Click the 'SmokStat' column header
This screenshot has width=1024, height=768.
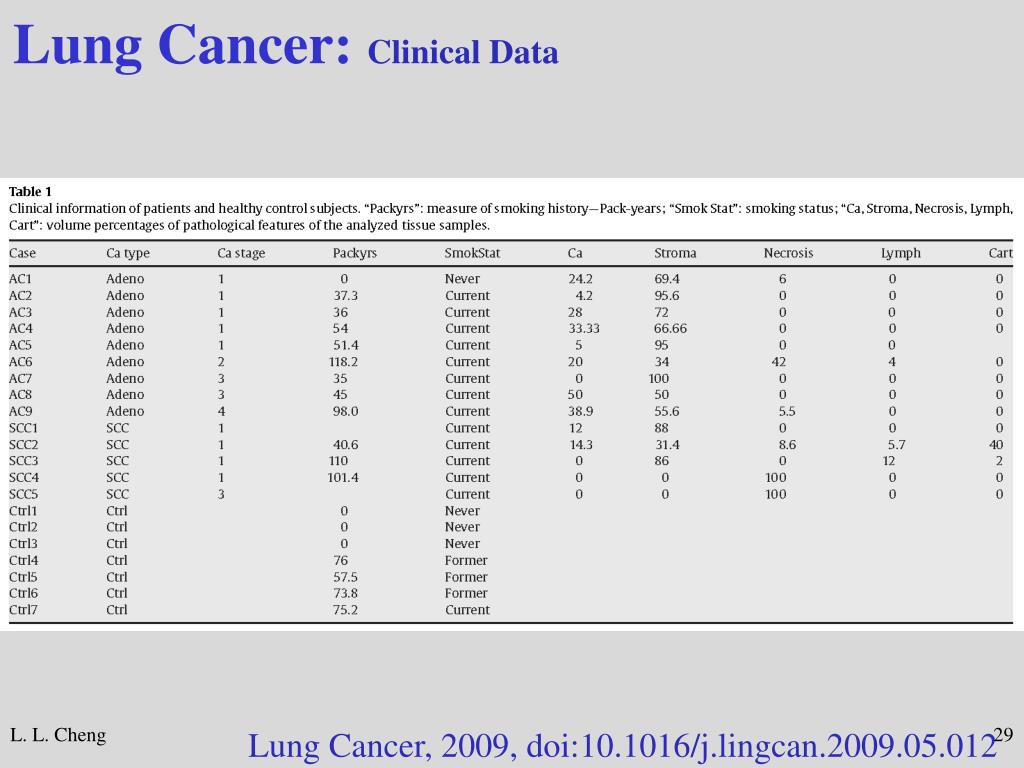[472, 253]
